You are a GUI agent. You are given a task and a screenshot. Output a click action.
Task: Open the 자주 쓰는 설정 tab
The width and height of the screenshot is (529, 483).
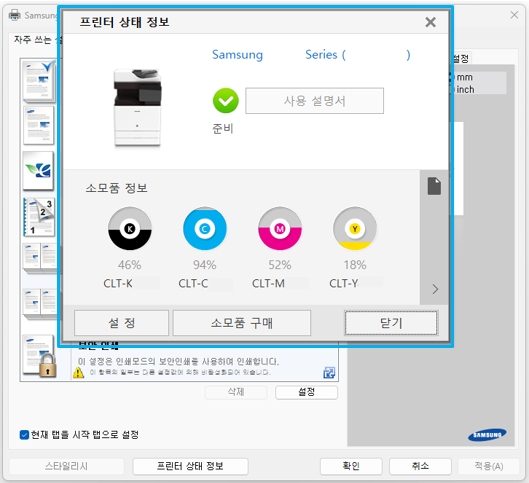pos(36,39)
